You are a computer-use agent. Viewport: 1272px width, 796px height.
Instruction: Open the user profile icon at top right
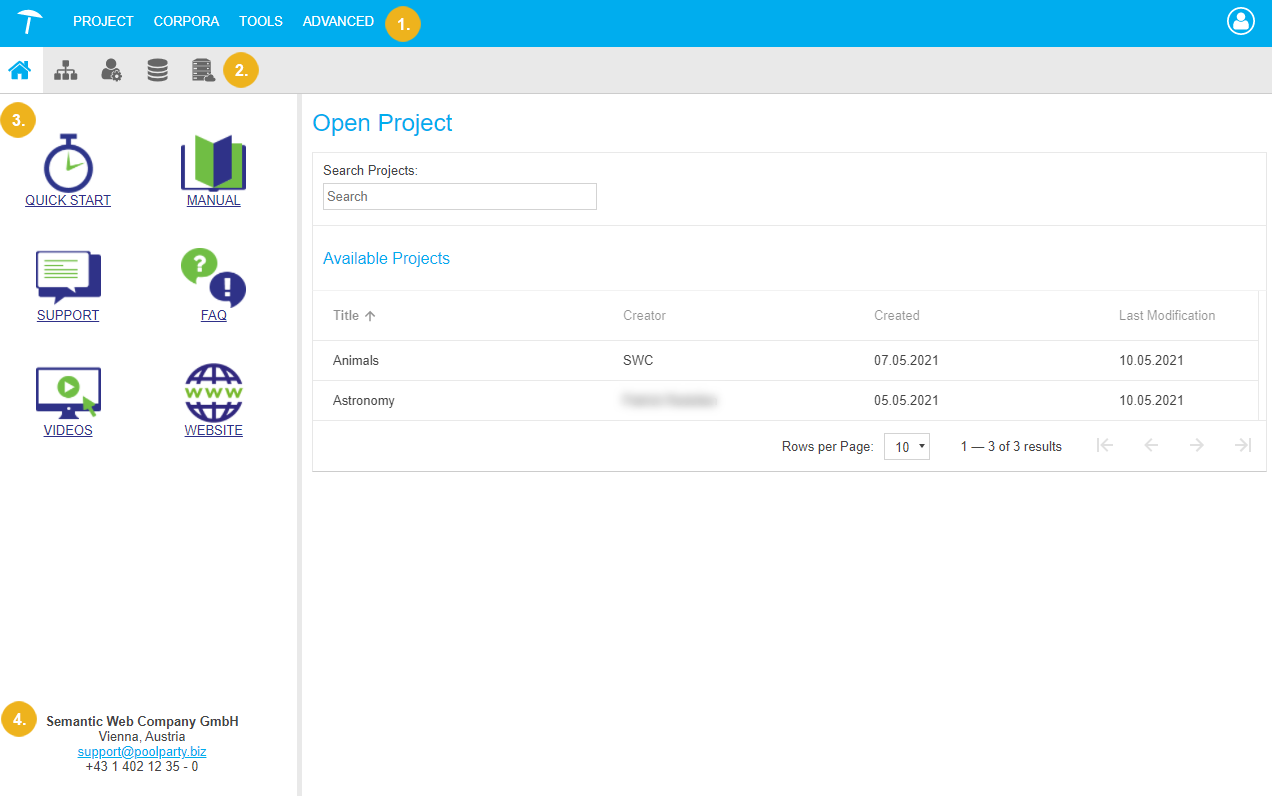click(1240, 22)
